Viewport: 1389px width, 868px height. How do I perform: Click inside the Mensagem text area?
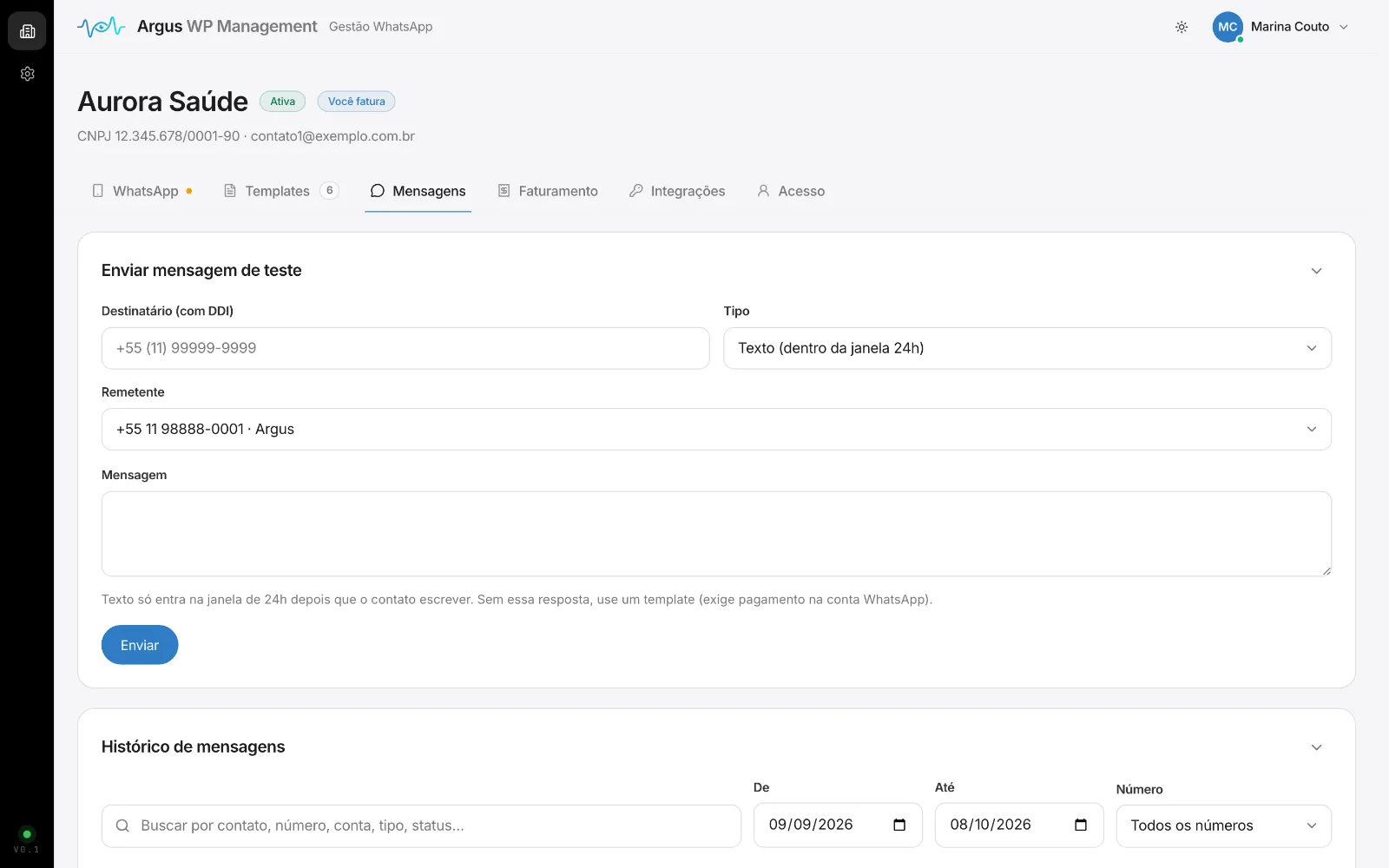(x=716, y=534)
